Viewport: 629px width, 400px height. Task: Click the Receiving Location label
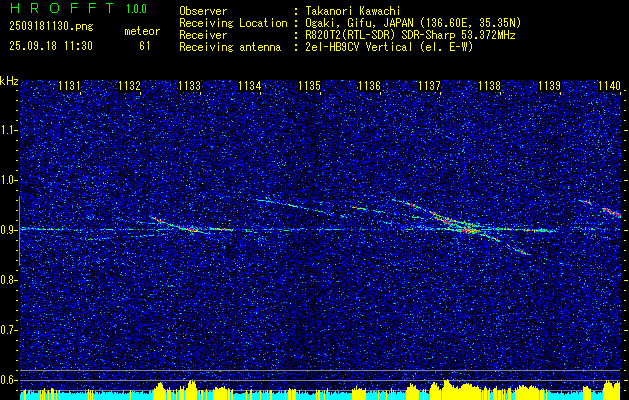point(233,23)
